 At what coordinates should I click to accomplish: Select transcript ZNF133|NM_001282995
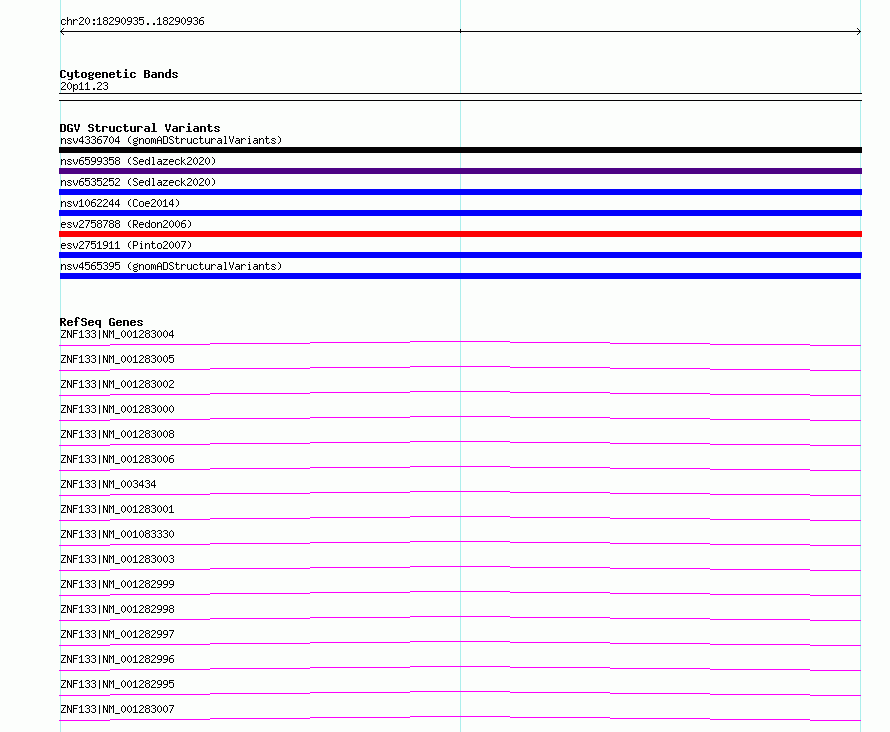117,684
